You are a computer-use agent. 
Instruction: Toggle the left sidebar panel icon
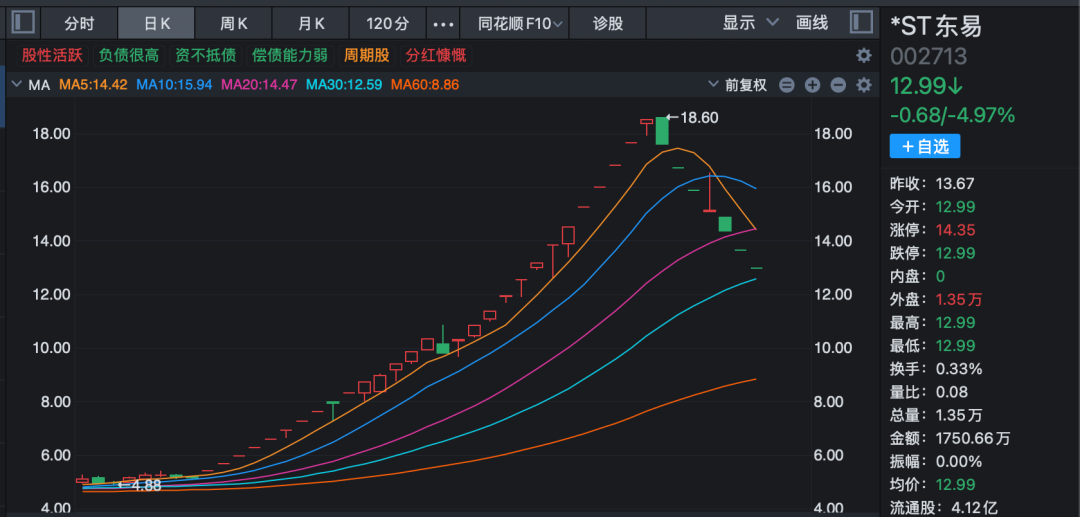coord(24,22)
